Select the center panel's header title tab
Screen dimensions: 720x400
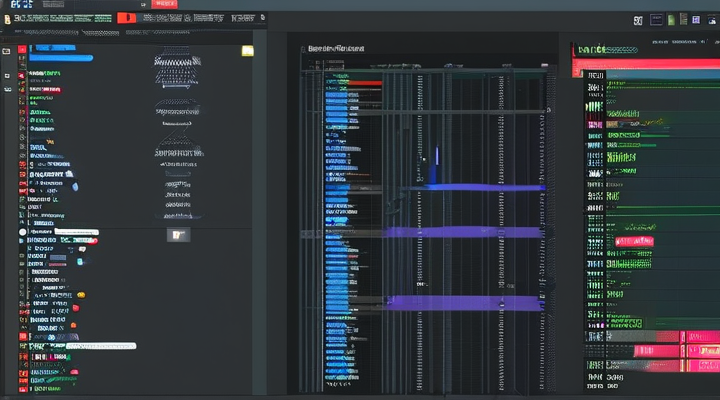(336, 47)
